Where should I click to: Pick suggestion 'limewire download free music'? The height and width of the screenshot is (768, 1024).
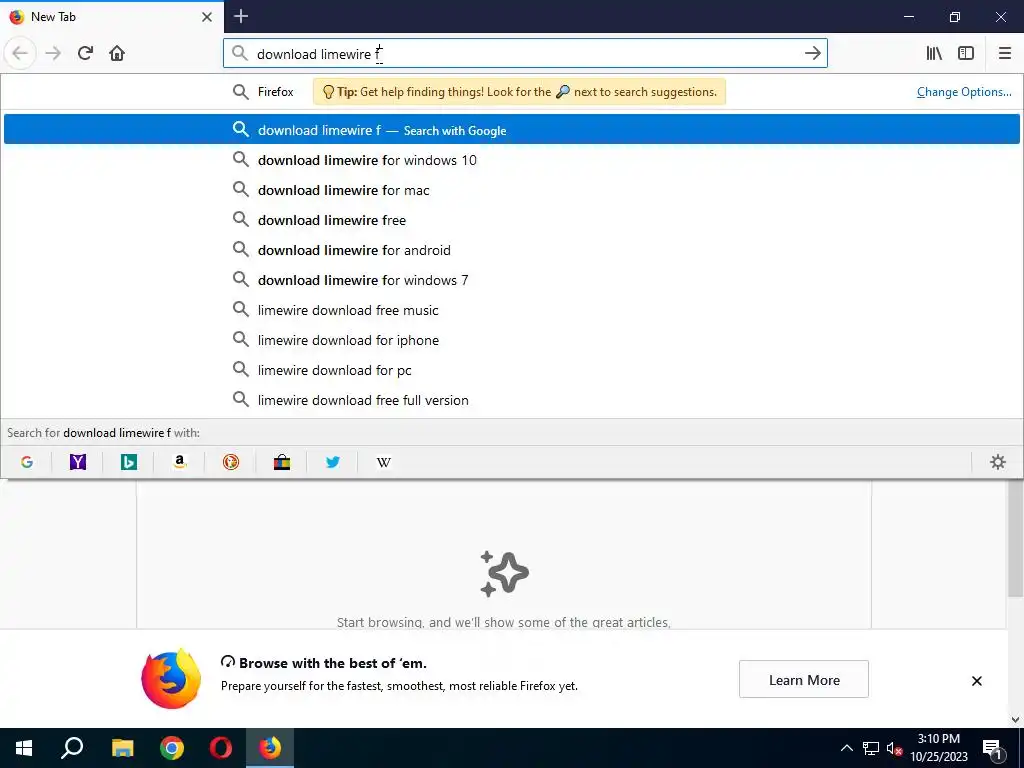point(511,310)
